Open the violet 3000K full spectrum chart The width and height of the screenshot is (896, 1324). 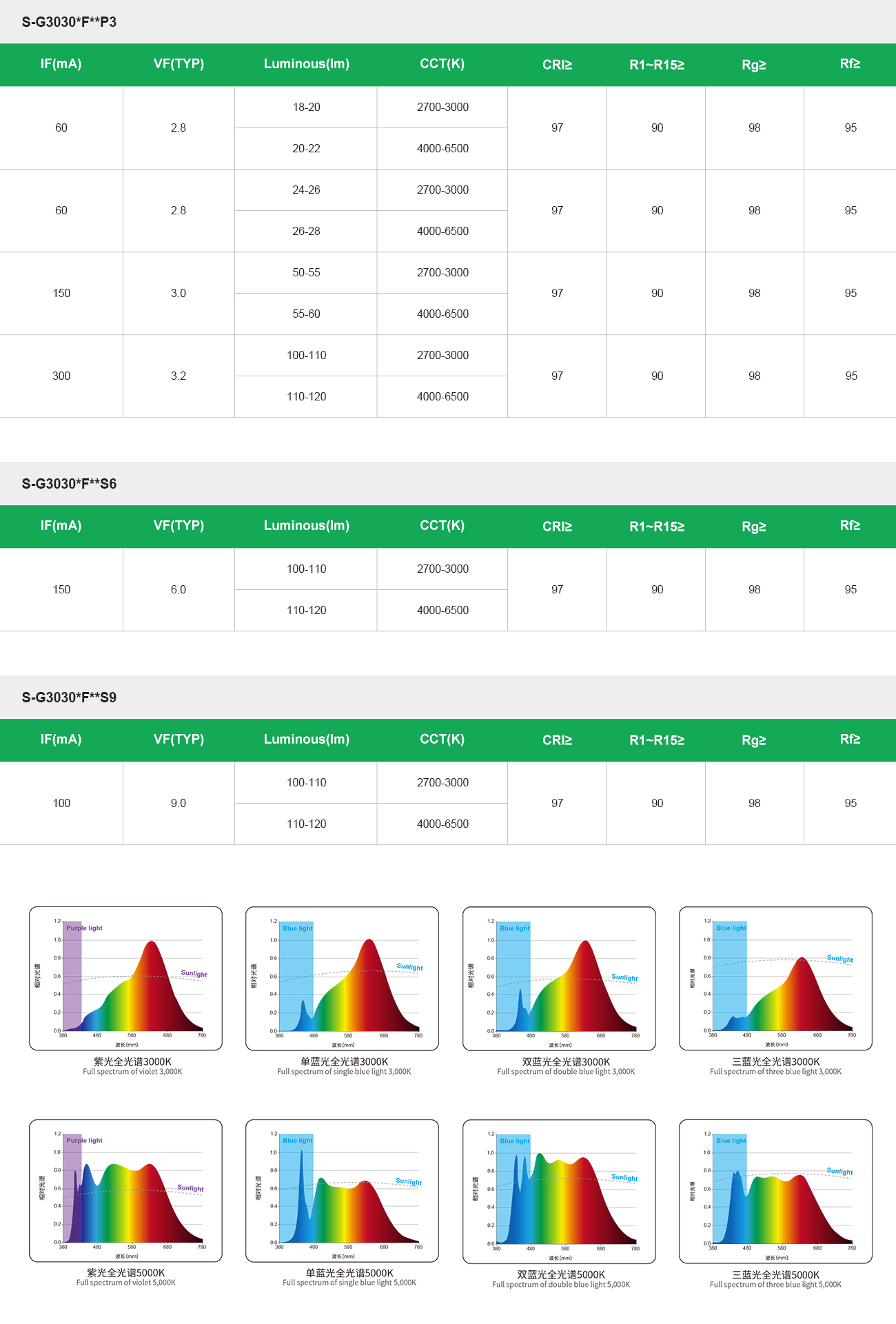coord(125,978)
